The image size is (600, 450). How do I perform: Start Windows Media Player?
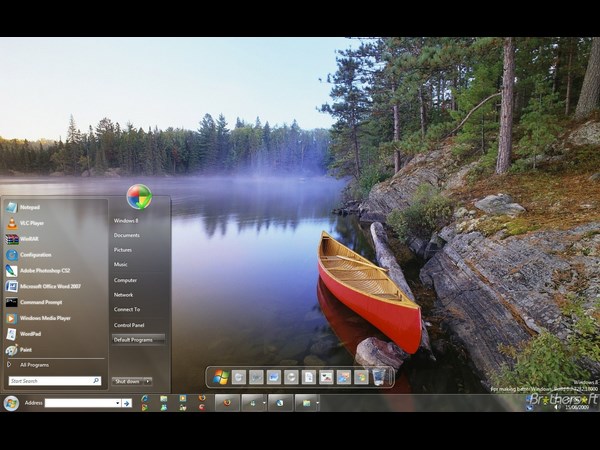(x=45, y=318)
